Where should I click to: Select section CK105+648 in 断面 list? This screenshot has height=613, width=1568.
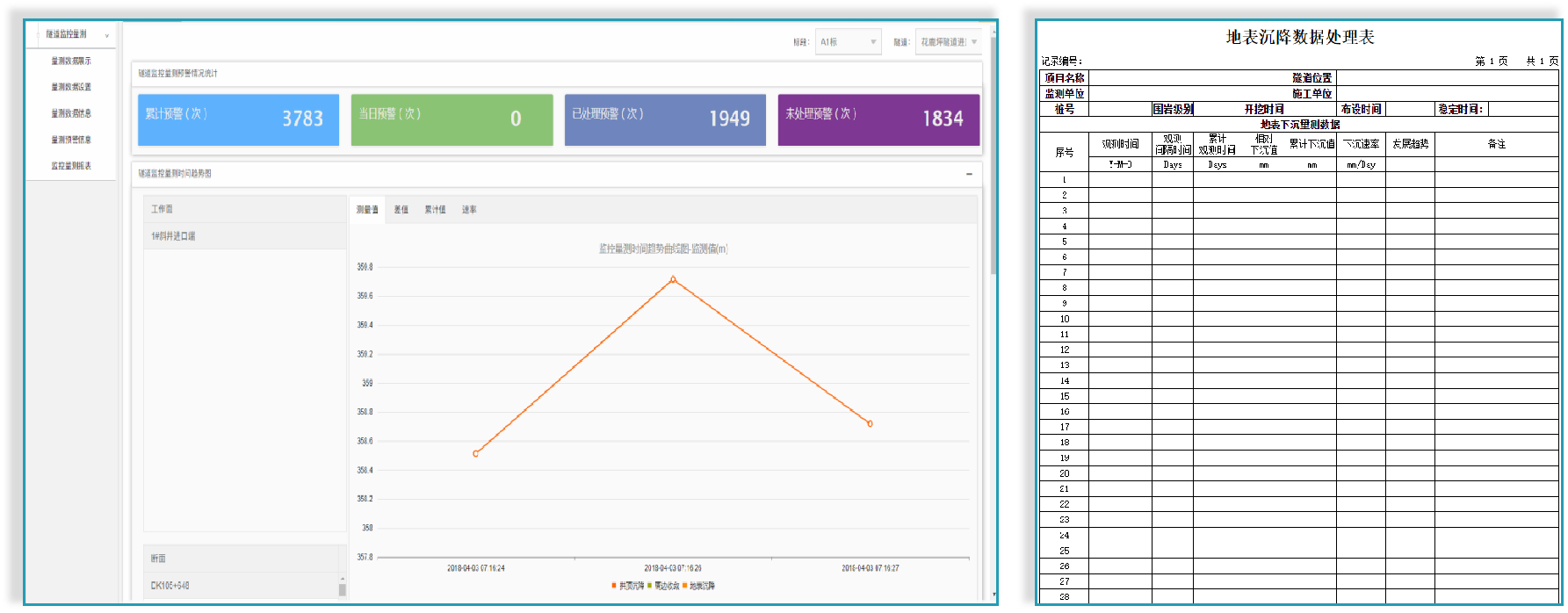pos(170,585)
